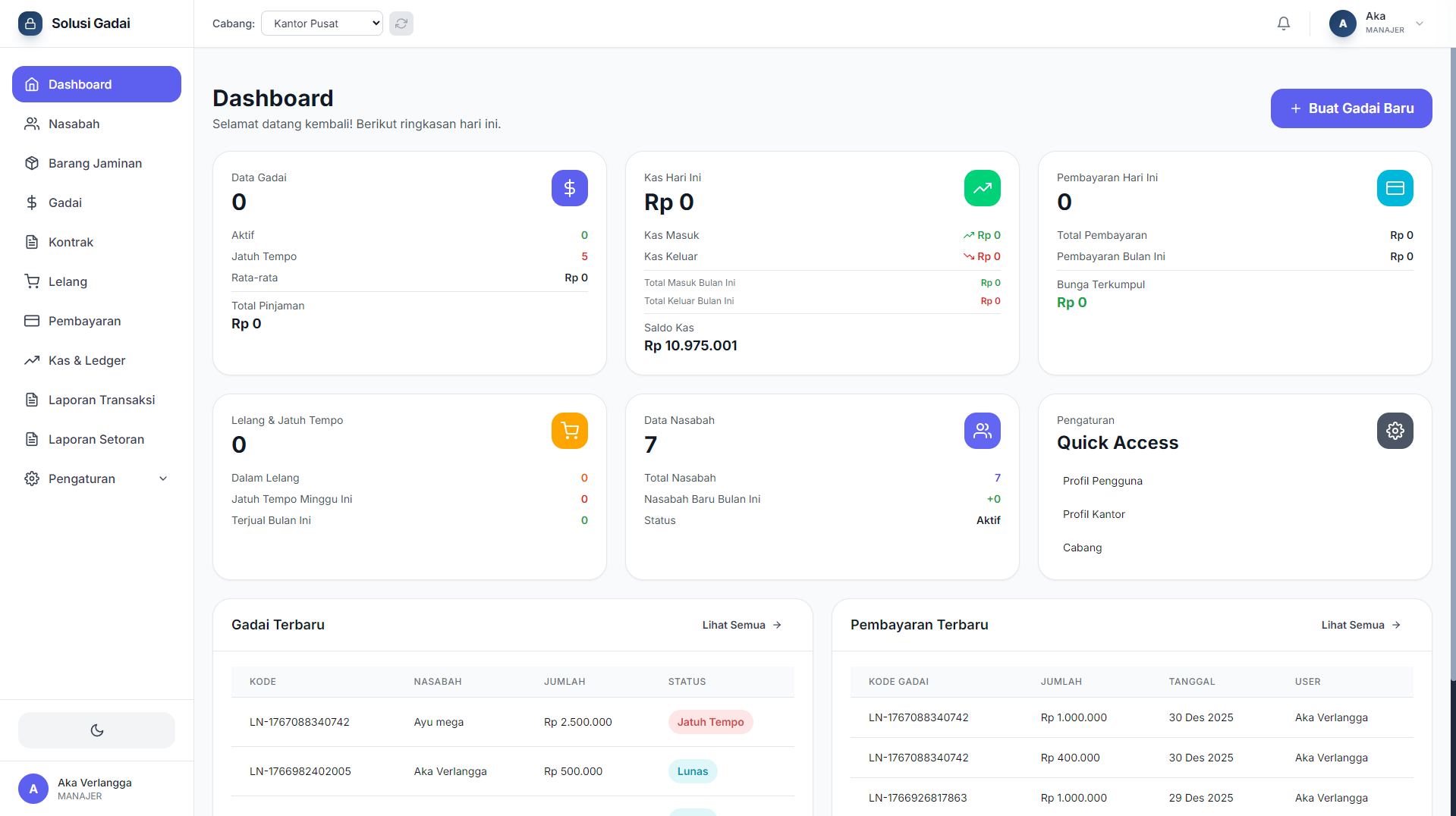Screen dimensions: 1456x816
Task: Select Dashboard in the sidebar
Action: [96, 84]
